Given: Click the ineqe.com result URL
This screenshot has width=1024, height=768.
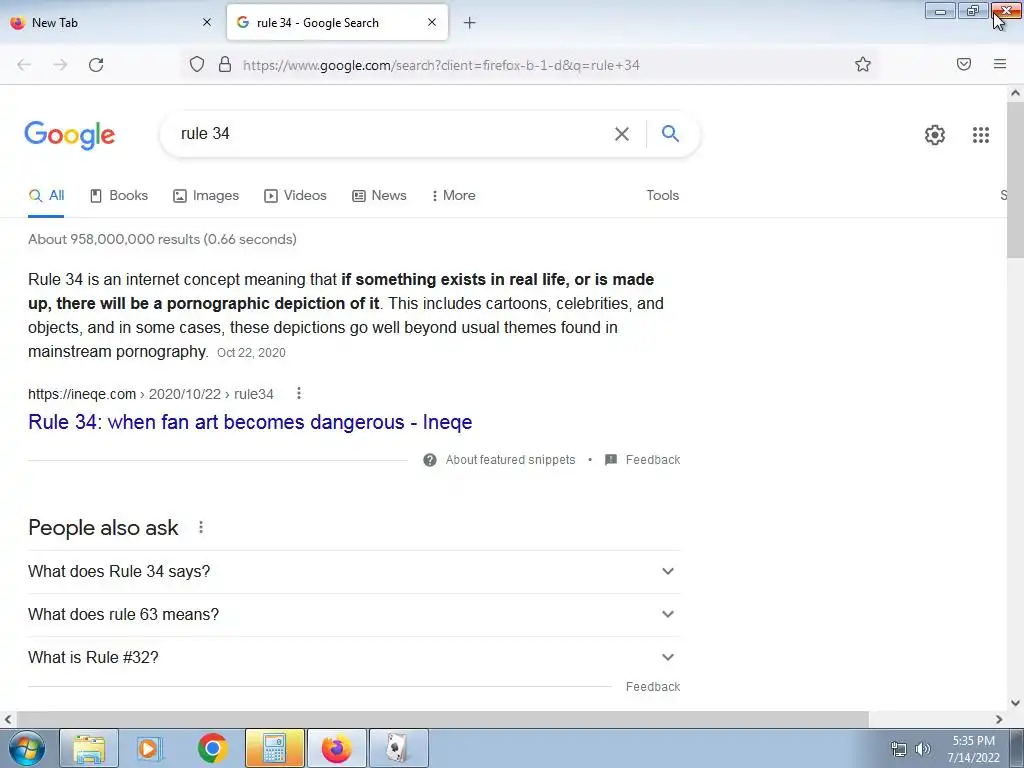Looking at the screenshot, I should click(x=151, y=394).
